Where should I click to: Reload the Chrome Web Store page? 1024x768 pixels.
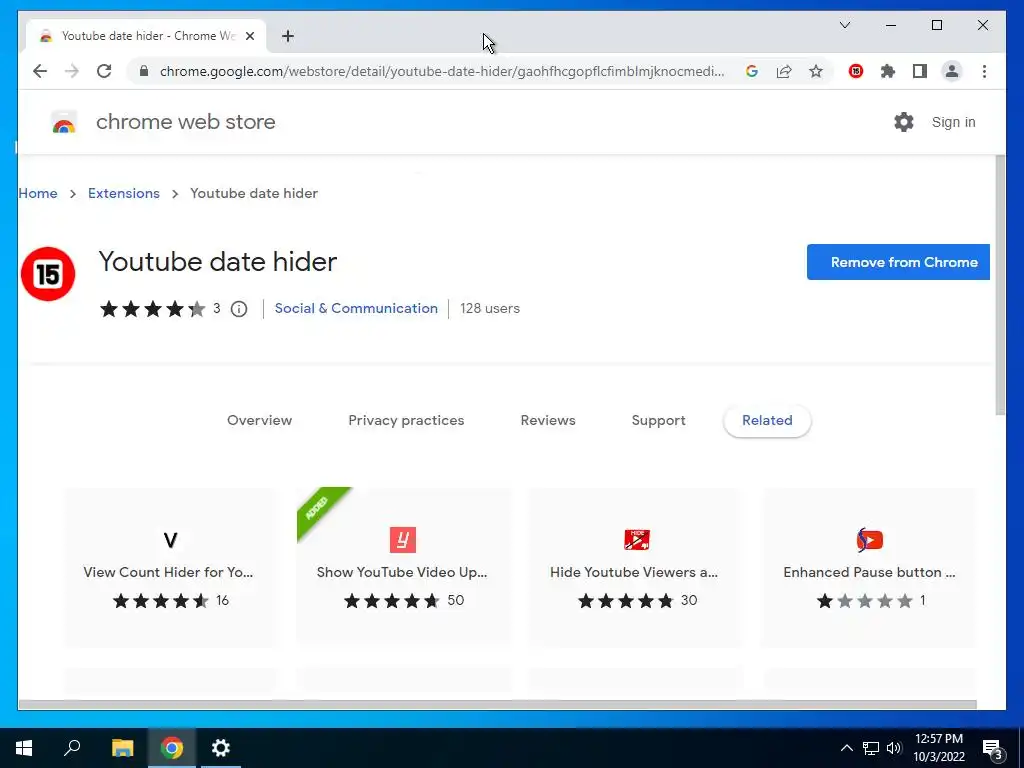click(x=104, y=71)
